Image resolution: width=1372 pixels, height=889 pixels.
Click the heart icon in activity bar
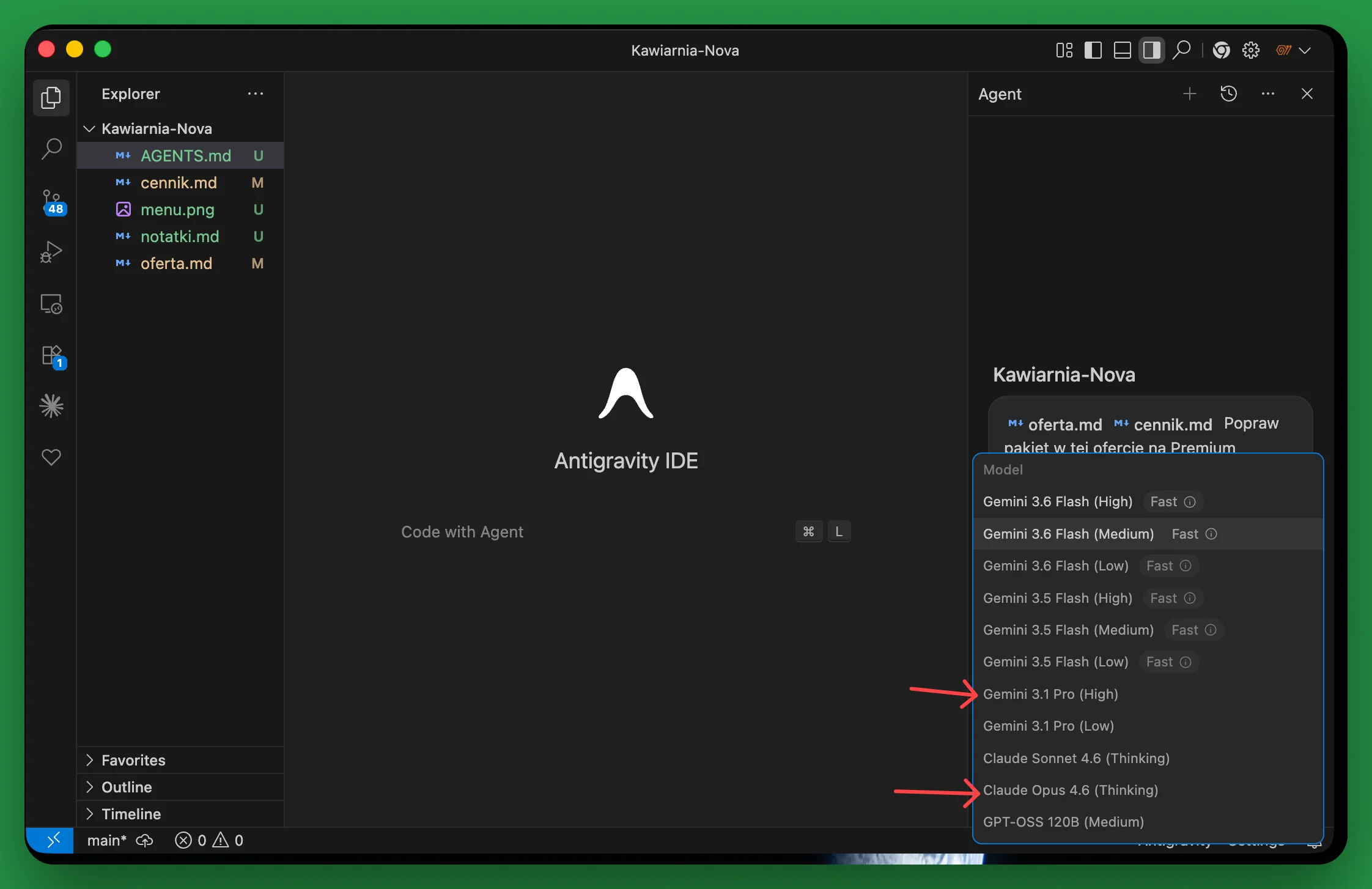tap(51, 457)
